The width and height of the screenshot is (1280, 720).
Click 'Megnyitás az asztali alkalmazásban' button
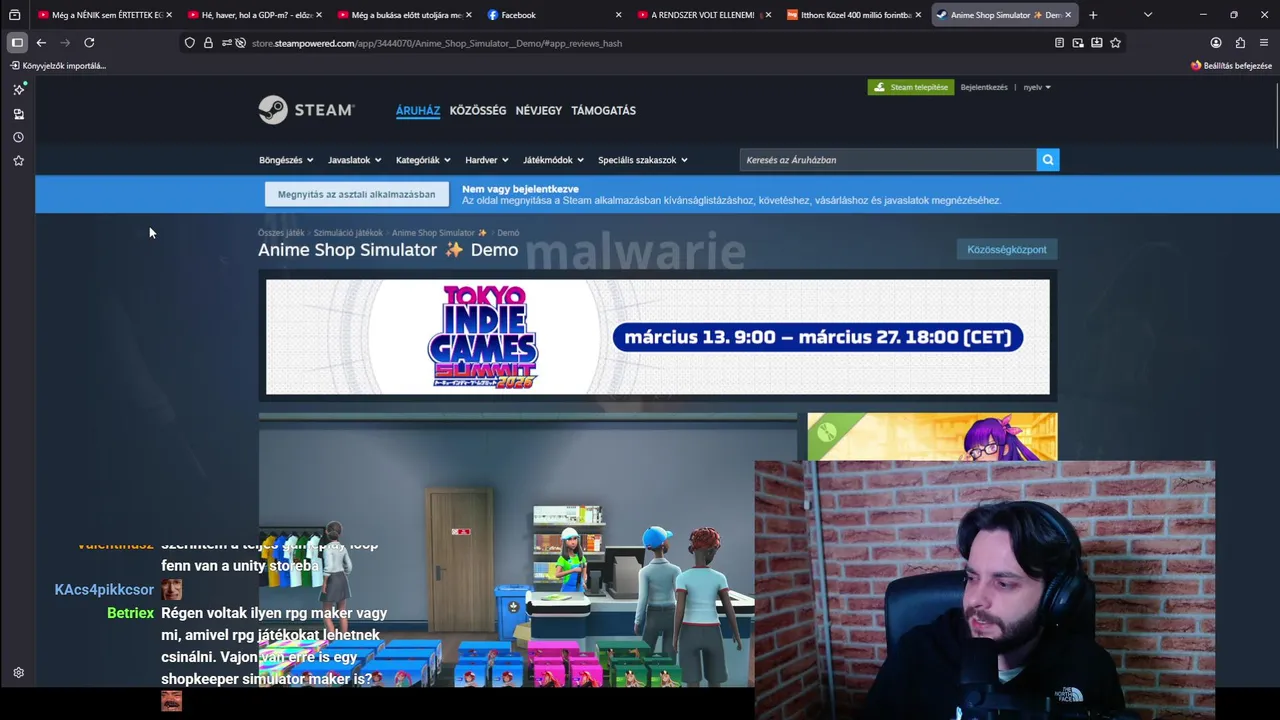pyautogui.click(x=357, y=194)
